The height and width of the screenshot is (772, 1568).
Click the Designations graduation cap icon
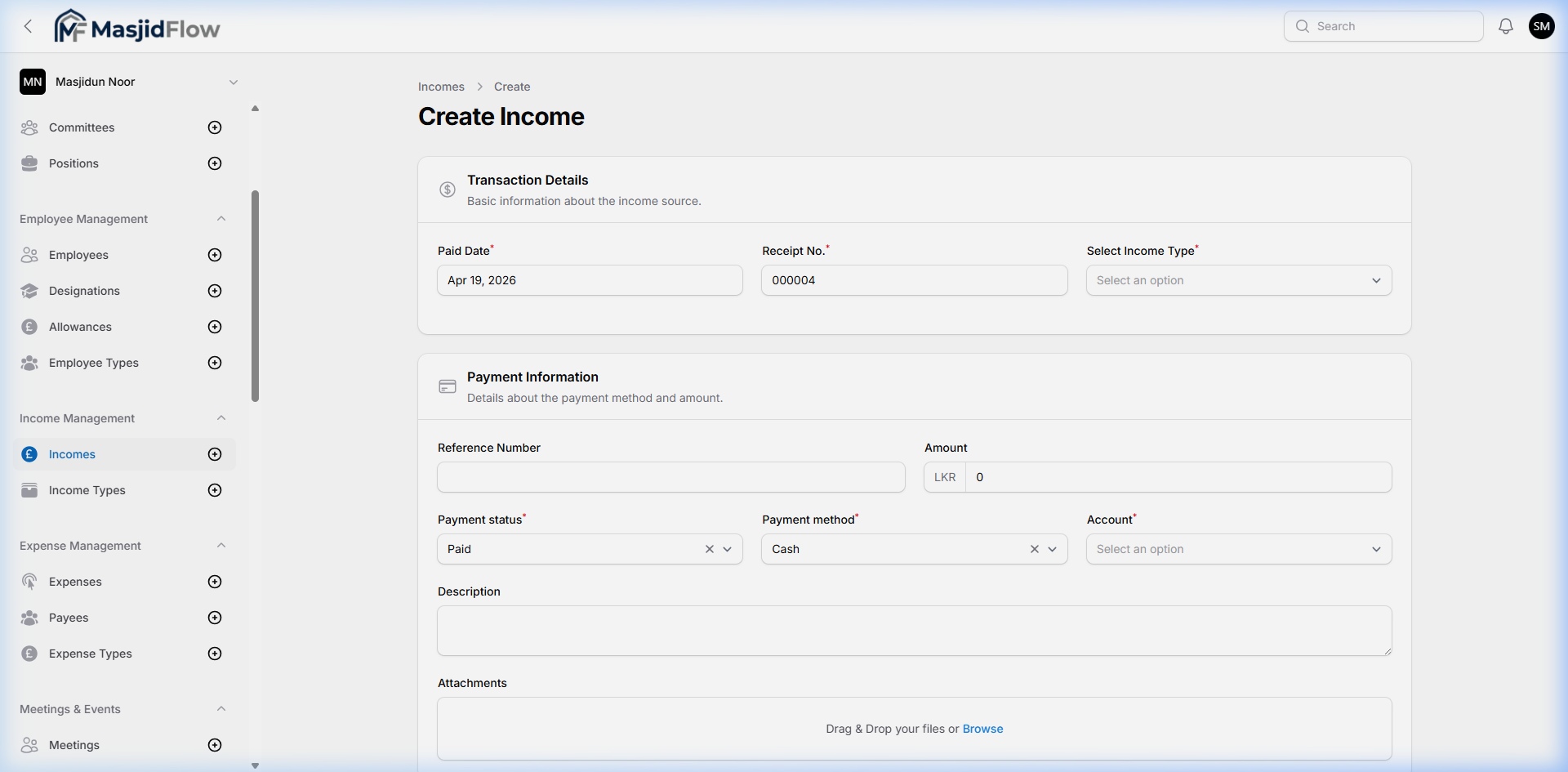pyautogui.click(x=29, y=291)
